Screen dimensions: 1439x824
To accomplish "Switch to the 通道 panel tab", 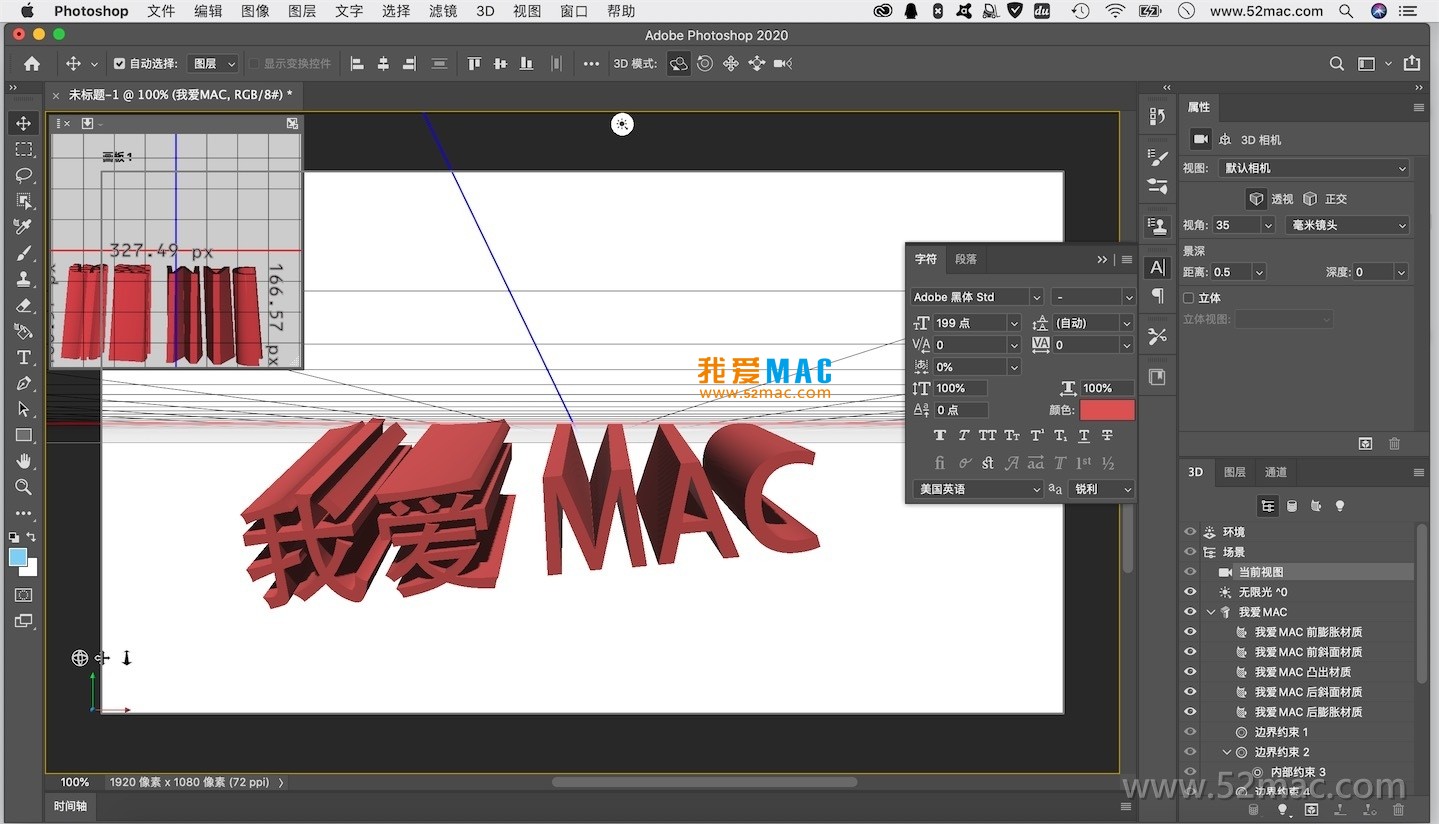I will (1276, 472).
